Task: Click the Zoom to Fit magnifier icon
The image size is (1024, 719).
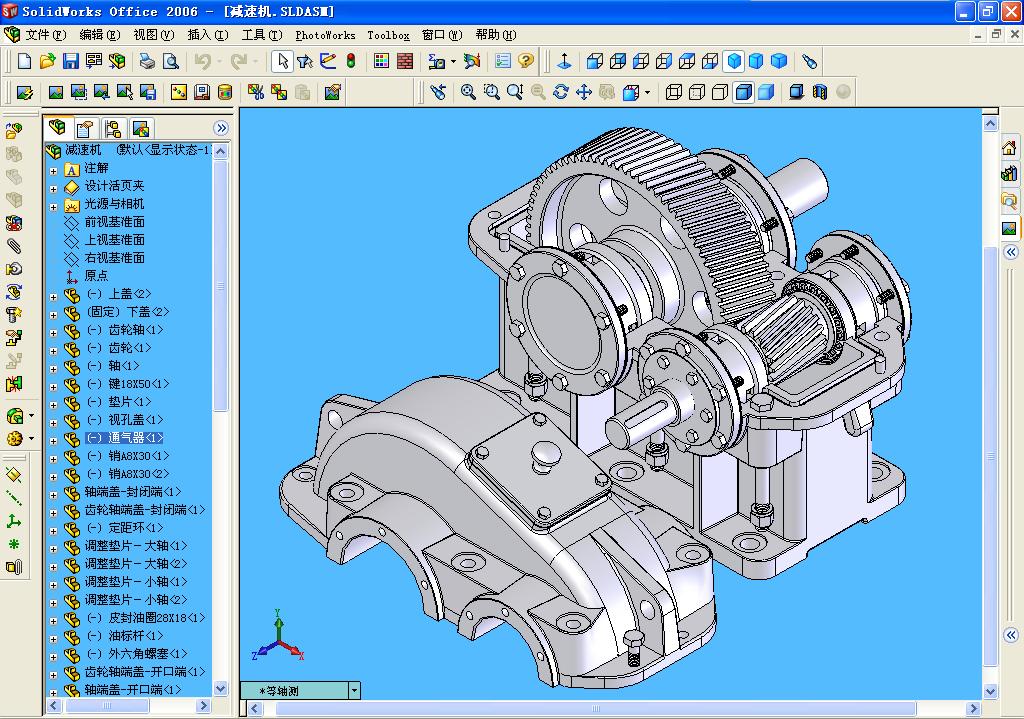Action: click(x=468, y=92)
